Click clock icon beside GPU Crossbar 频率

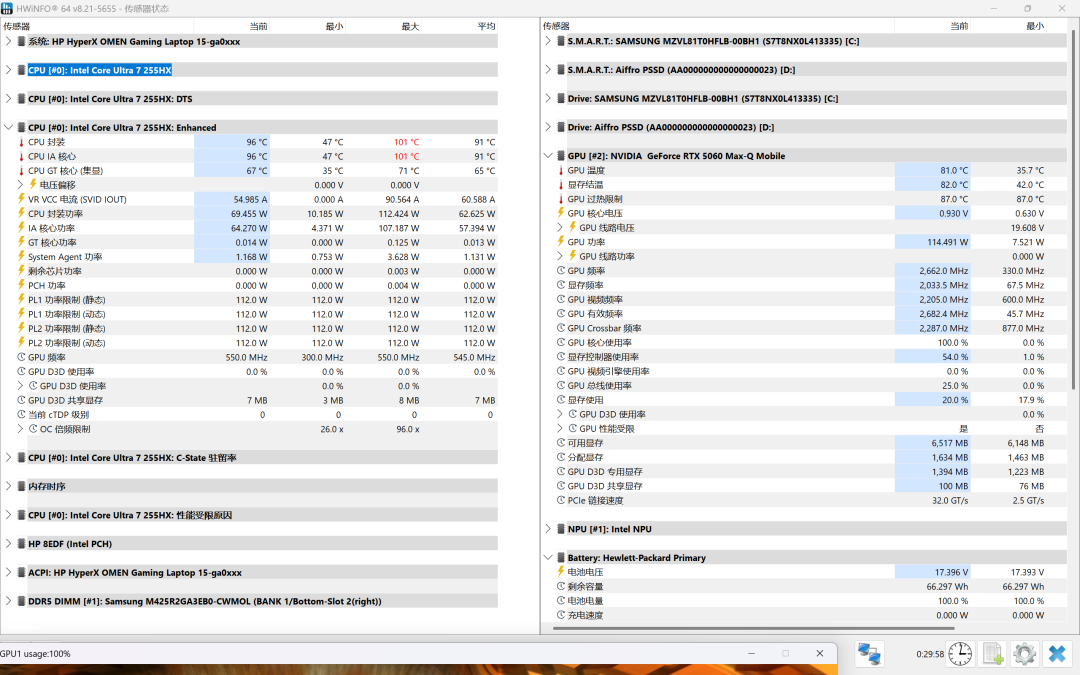[x=561, y=329]
